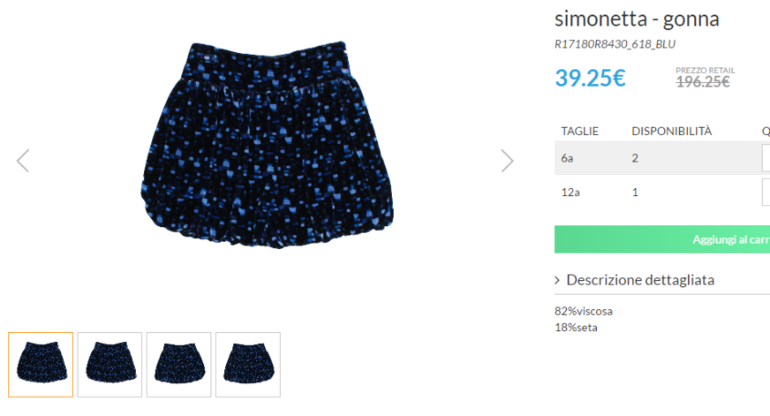Select the 12a size row
Screen dimensions: 770x416
tap(662, 192)
